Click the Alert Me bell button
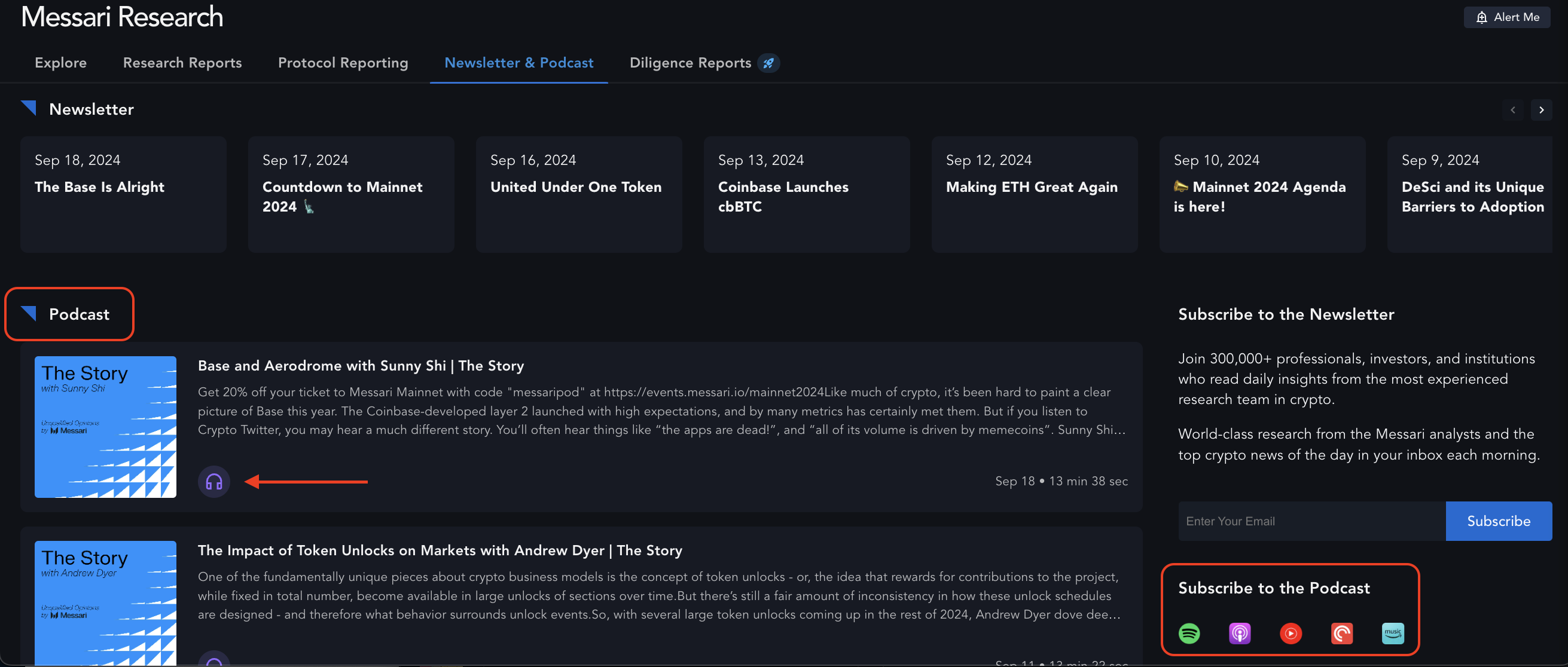This screenshot has width=1568, height=667. [x=1506, y=17]
